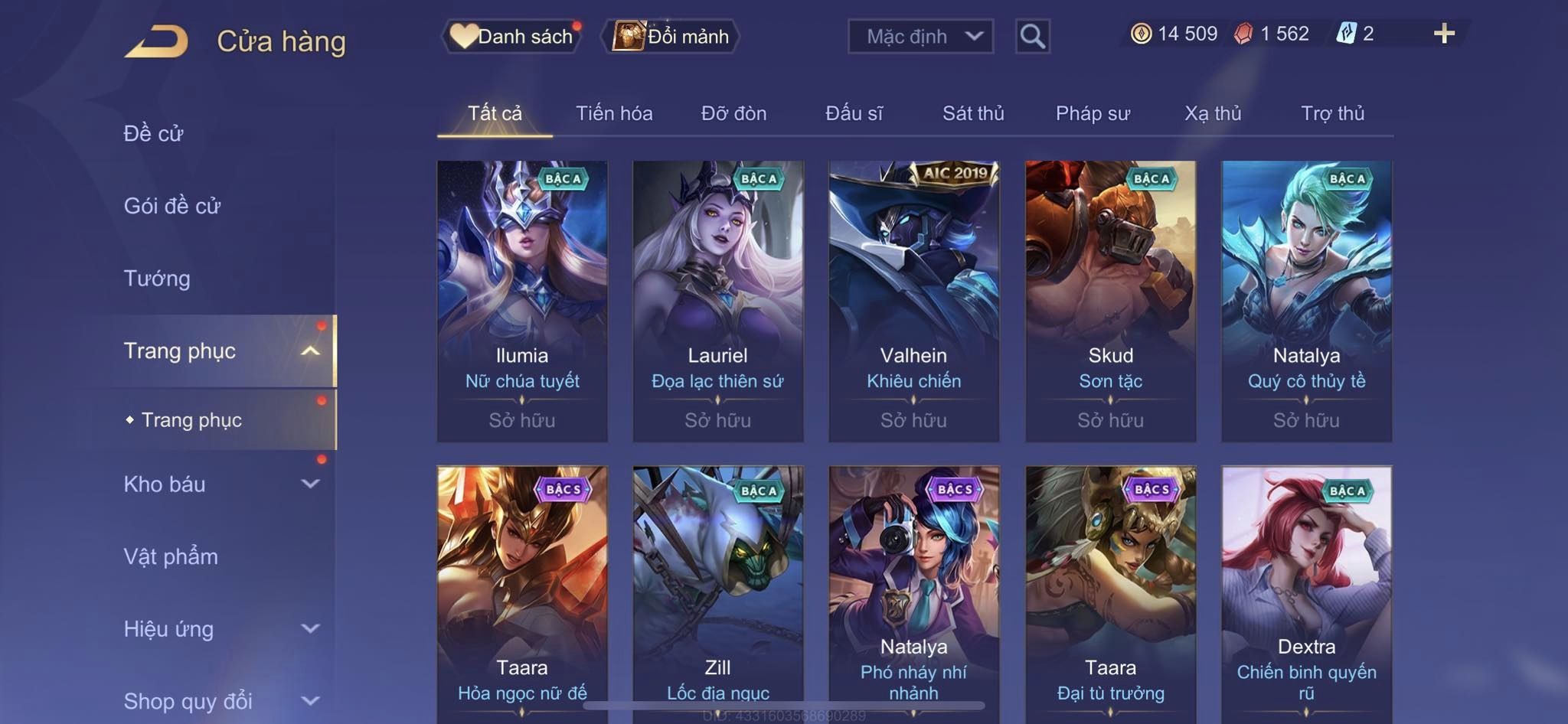Tap the gold coin balance icon
Image resolution: width=1568 pixels, height=724 pixels.
pyautogui.click(x=1141, y=34)
